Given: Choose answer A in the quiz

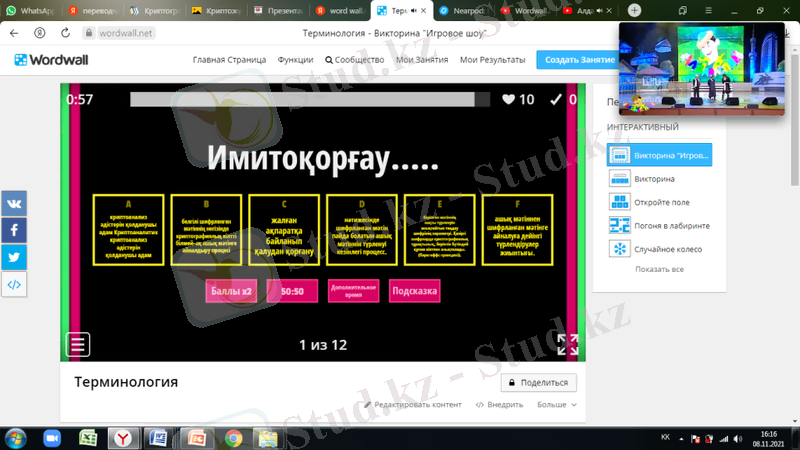Looking at the screenshot, I should tap(128, 230).
